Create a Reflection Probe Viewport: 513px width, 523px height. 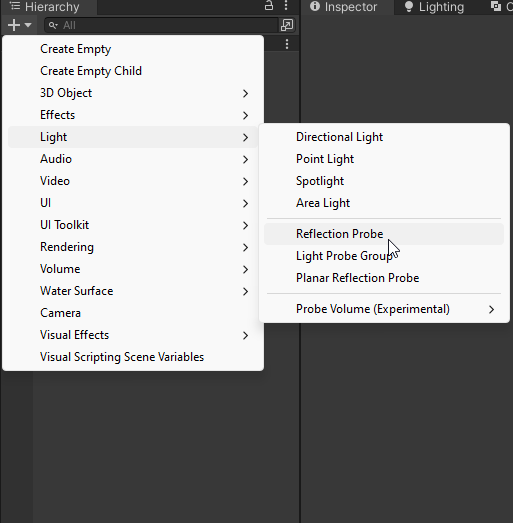[x=384, y=234]
